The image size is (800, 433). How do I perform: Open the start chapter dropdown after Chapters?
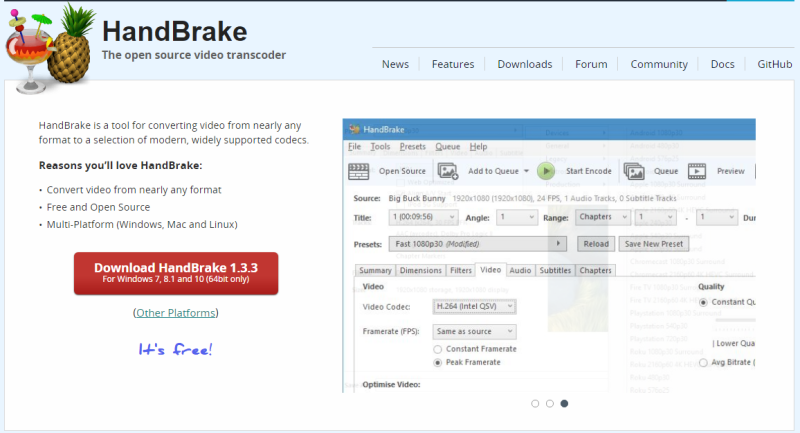(655, 217)
